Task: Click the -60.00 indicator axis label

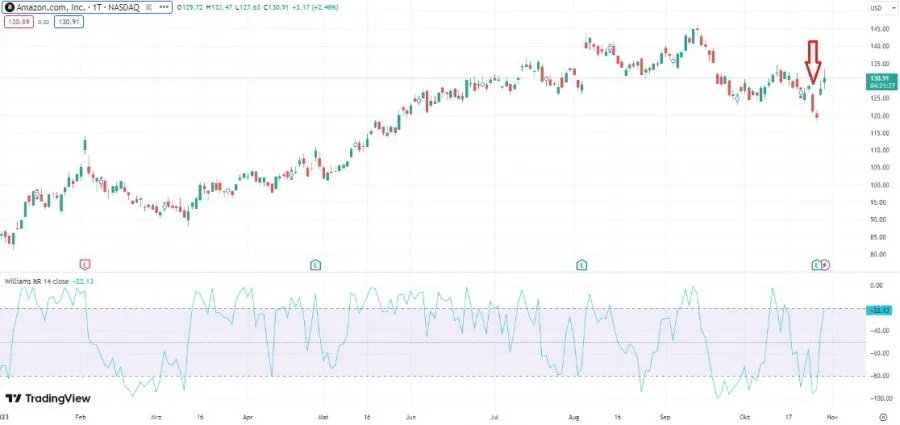Action: pyautogui.click(x=879, y=354)
